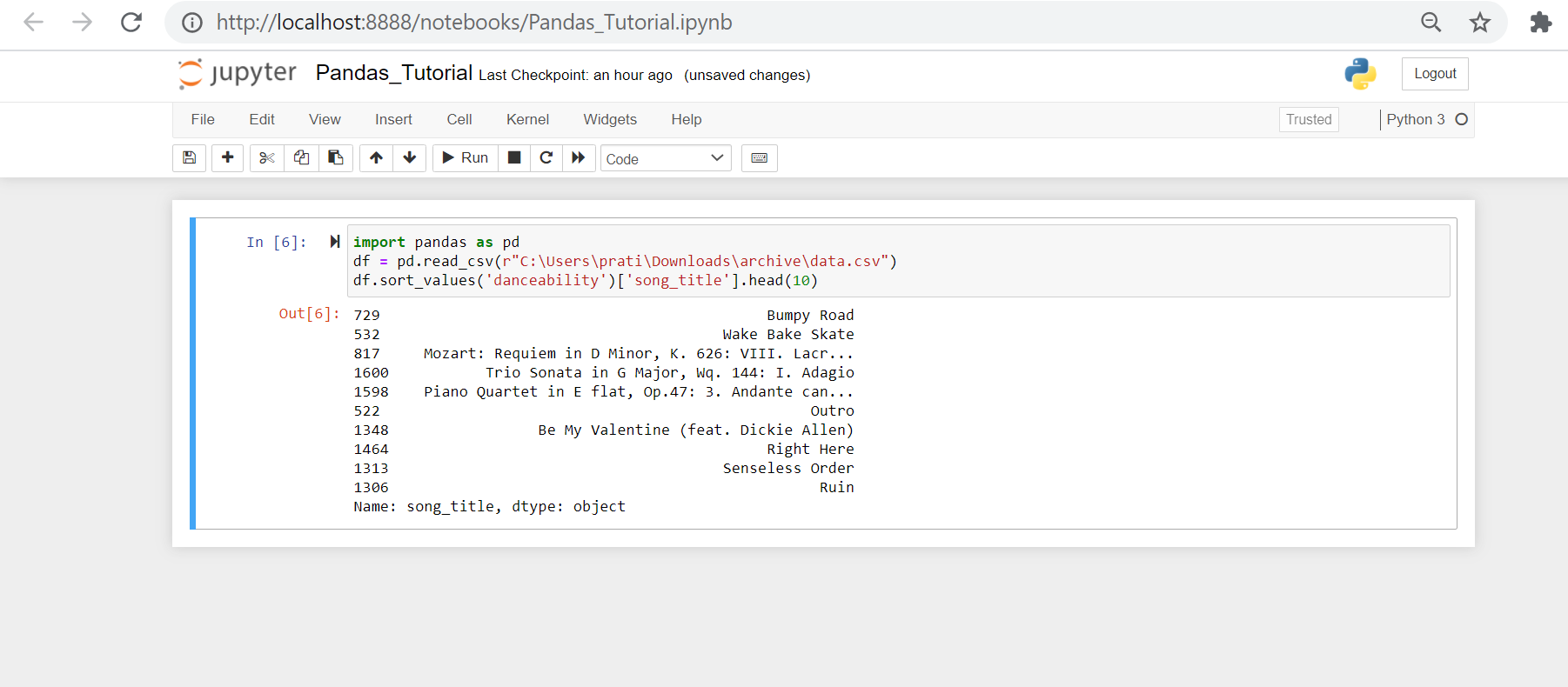Click the Senseless Order output row
1568x687 pixels.
click(604, 468)
